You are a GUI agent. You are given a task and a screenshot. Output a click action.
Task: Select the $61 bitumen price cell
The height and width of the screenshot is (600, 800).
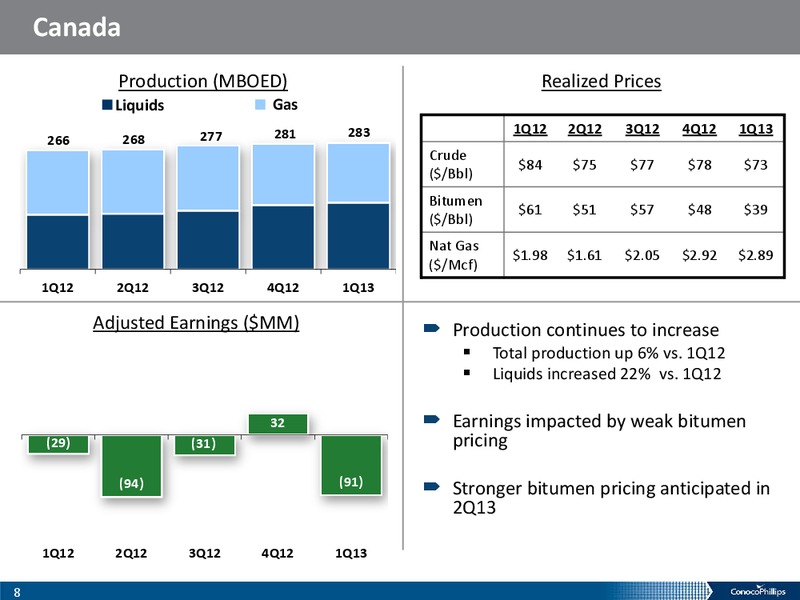530,210
